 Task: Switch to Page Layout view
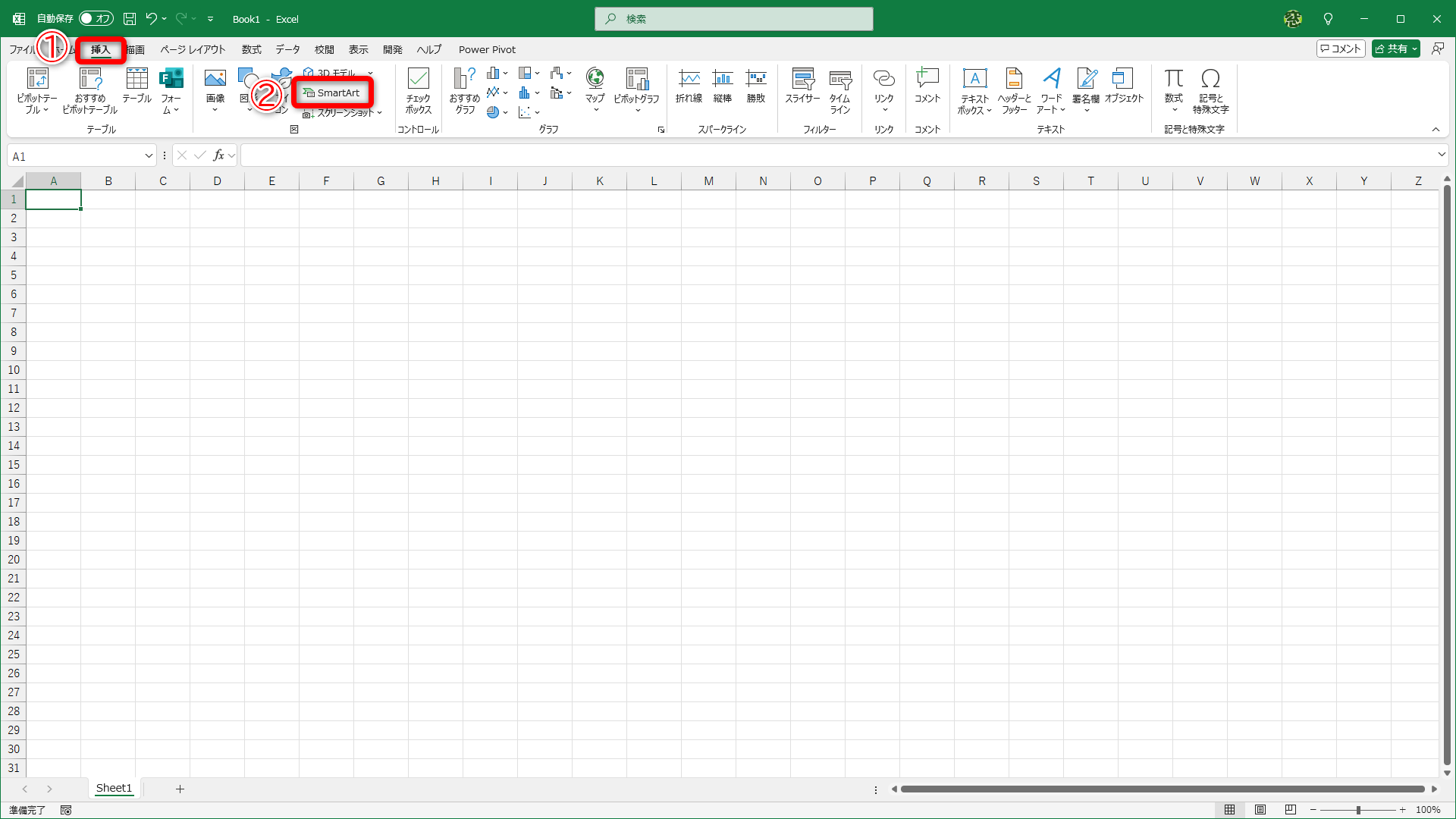tap(1260, 810)
